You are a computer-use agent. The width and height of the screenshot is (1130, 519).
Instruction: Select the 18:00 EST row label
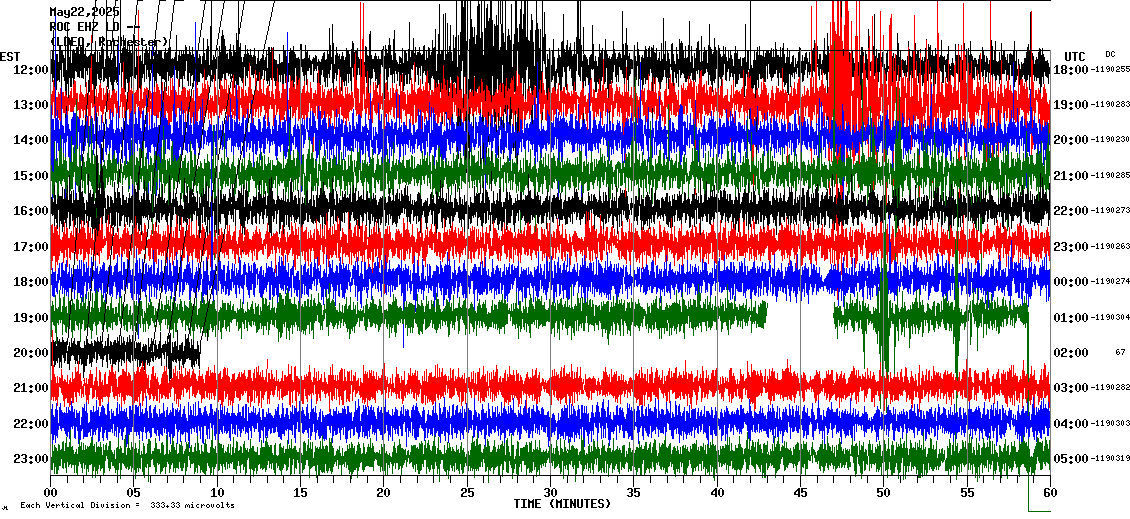pyautogui.click(x=31, y=282)
